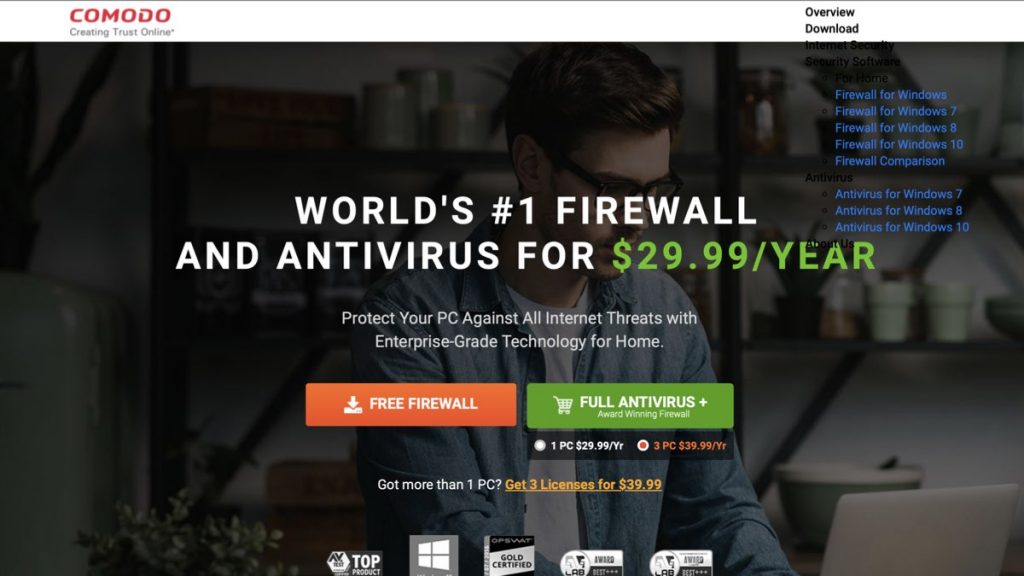The image size is (1024, 576).
Task: Select the 1 PC $29.99/Yr radio option
Action: [539, 445]
